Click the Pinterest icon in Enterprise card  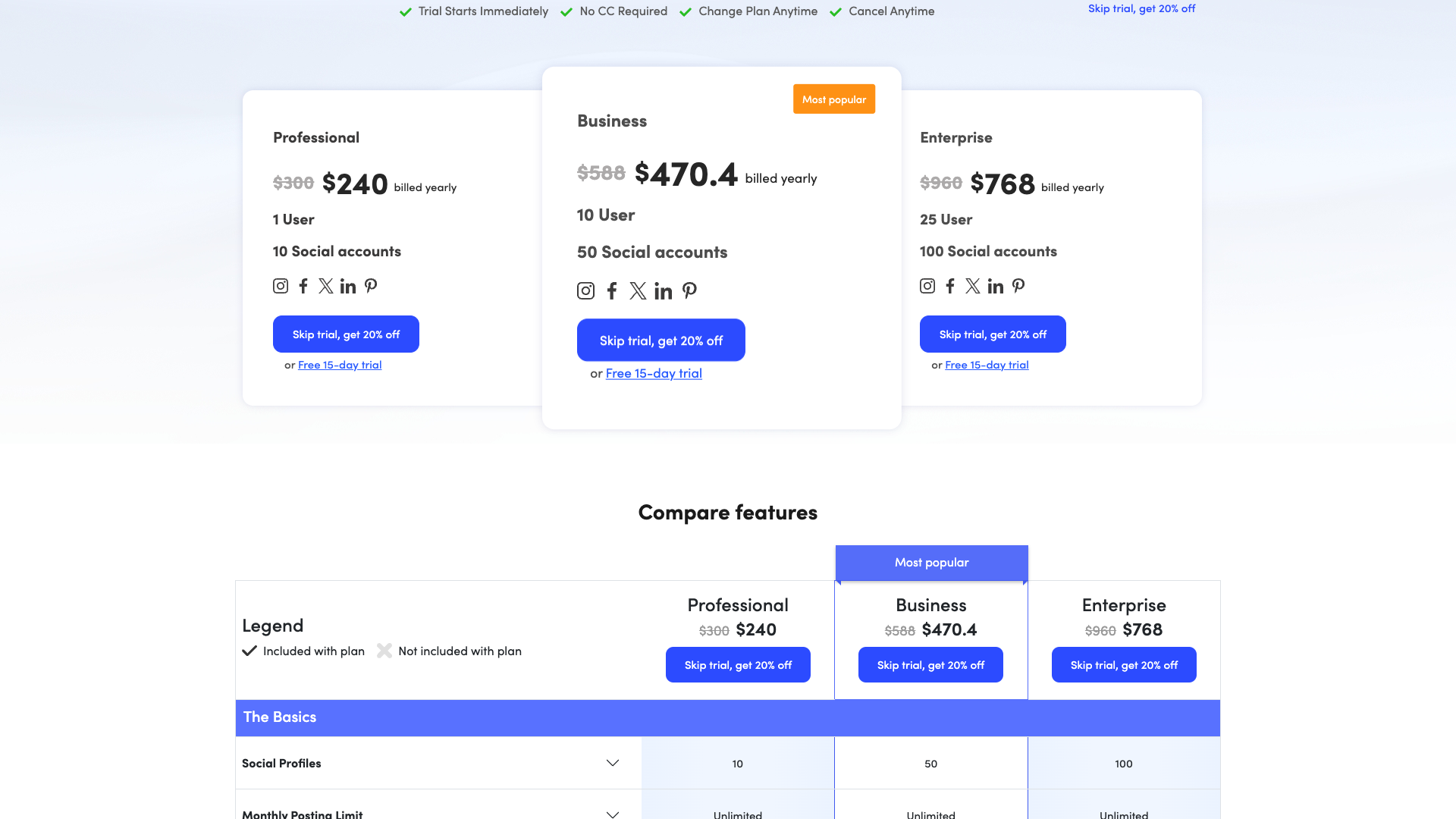pos(1018,286)
